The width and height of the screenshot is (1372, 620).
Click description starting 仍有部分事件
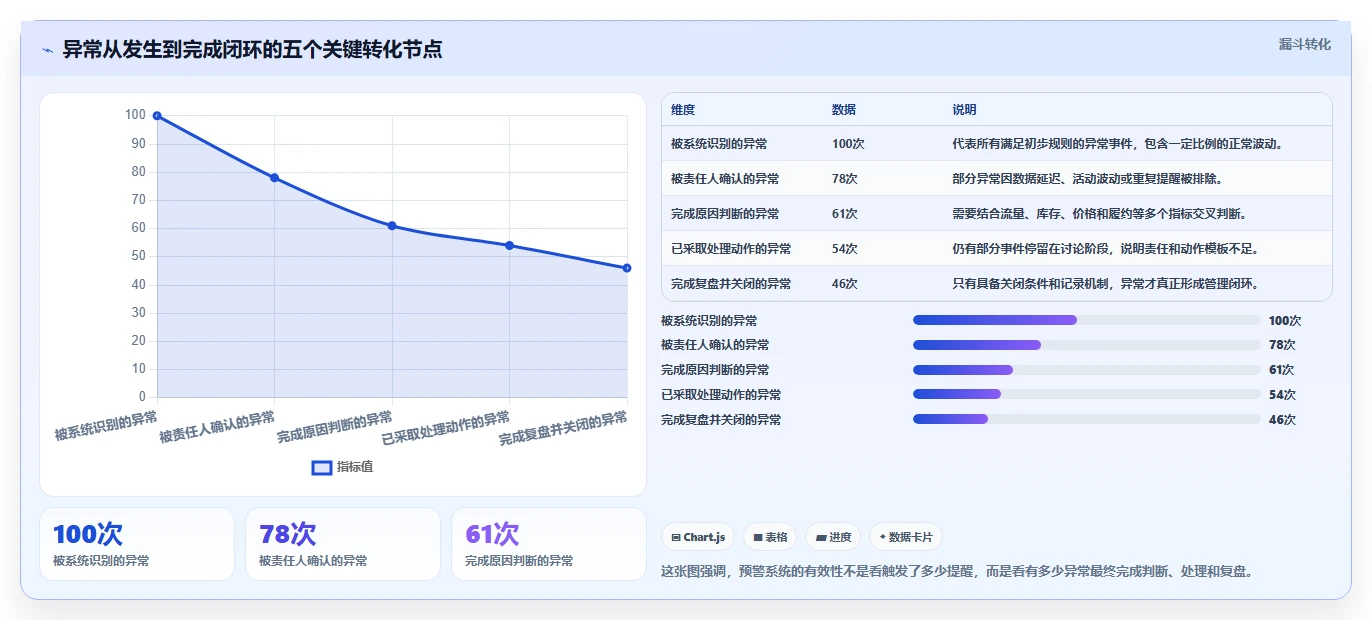[x=1105, y=249]
